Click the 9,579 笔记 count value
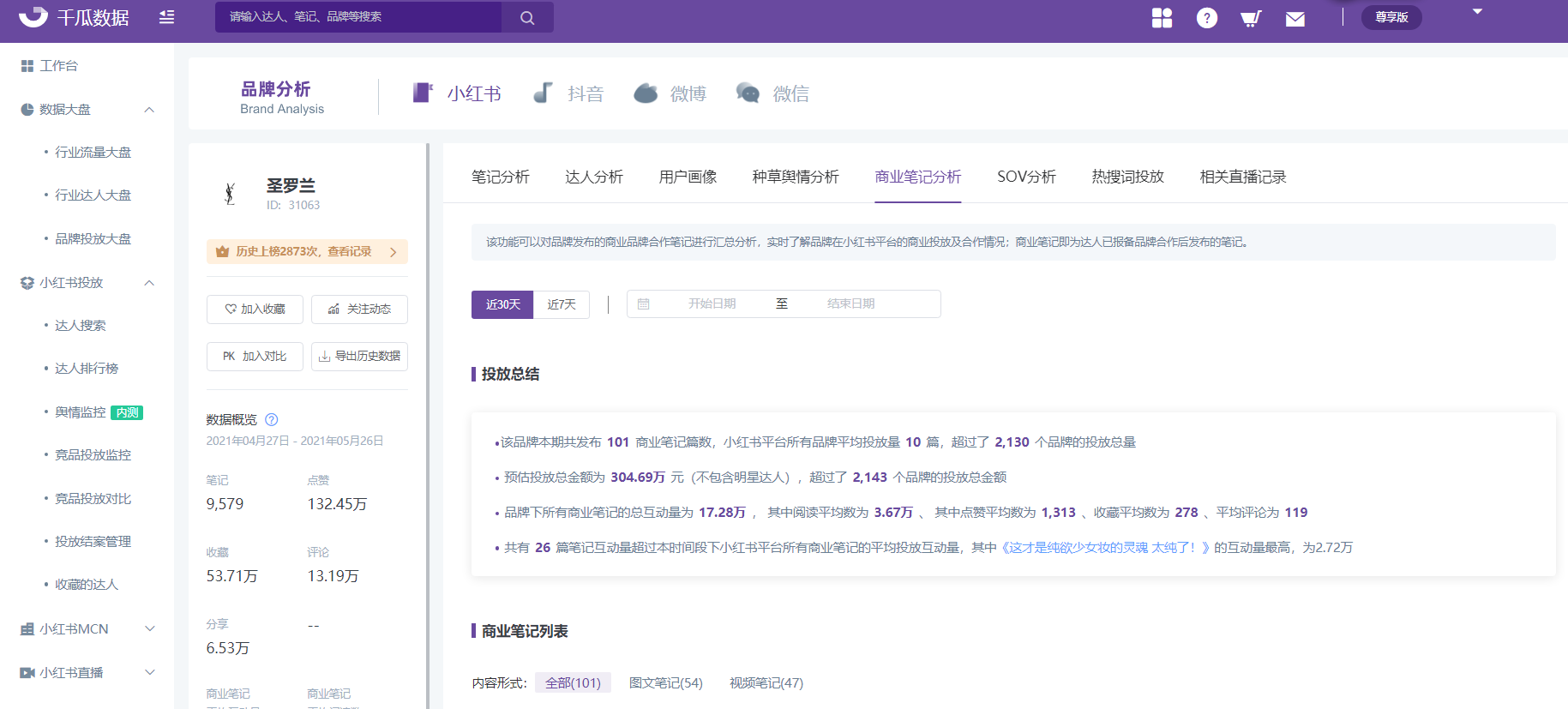The width and height of the screenshot is (1568, 709). (225, 504)
